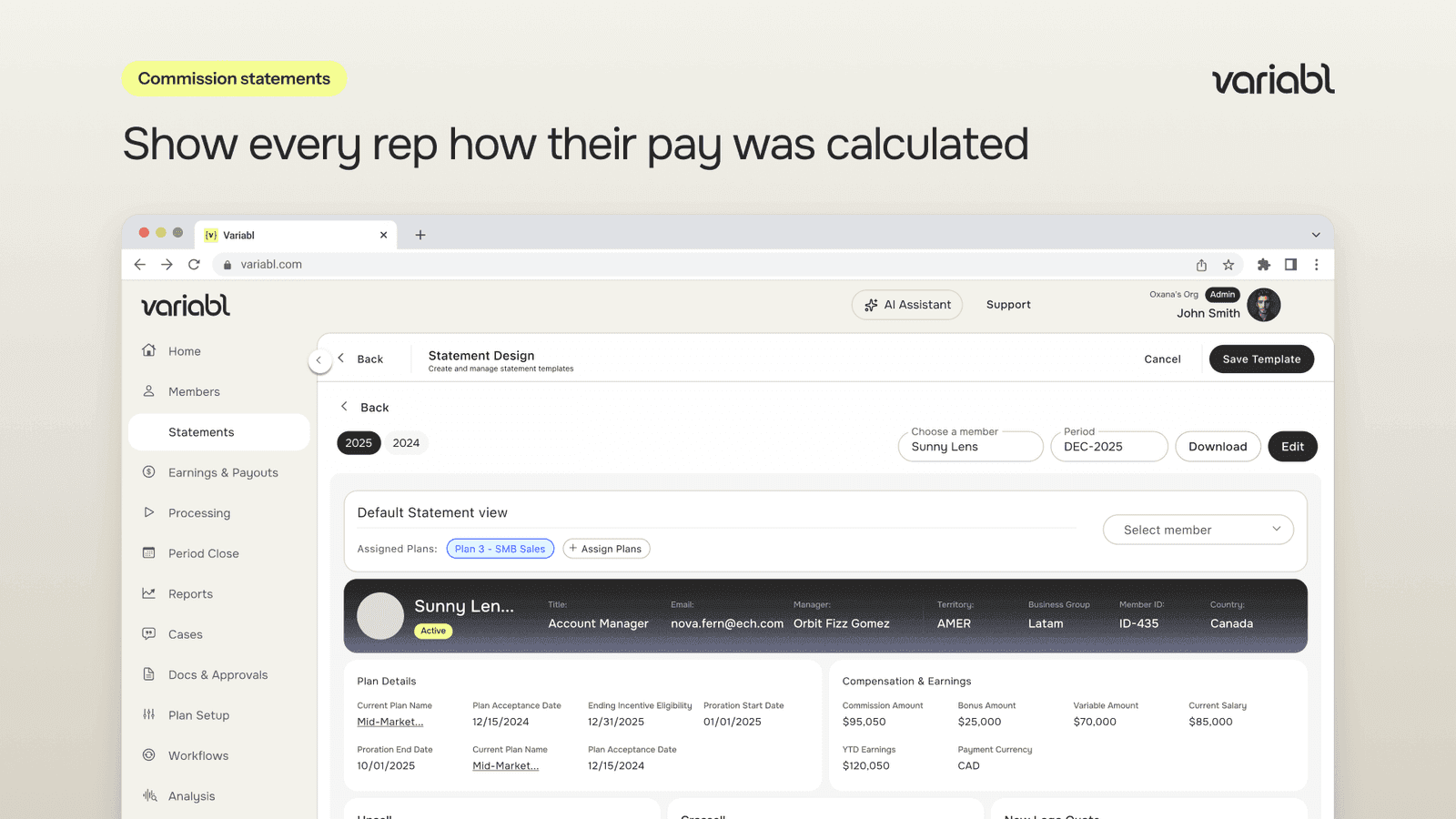This screenshot has height=819, width=1456.
Task: Click Assign Plans button
Action: pos(606,549)
